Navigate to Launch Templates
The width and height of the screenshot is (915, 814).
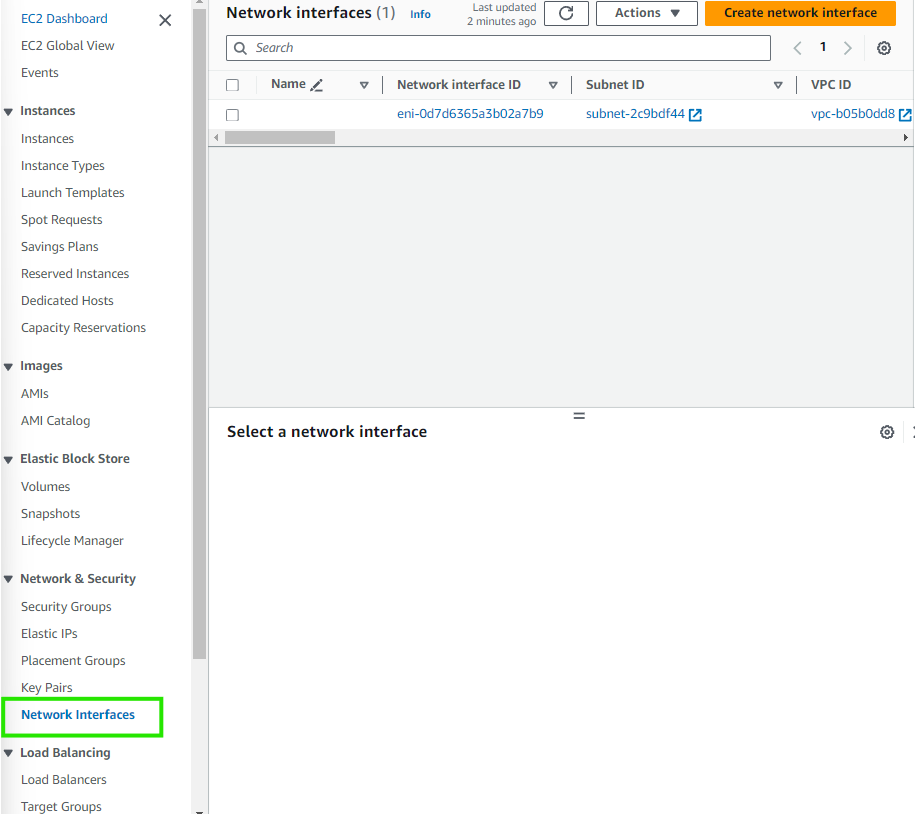coord(73,193)
